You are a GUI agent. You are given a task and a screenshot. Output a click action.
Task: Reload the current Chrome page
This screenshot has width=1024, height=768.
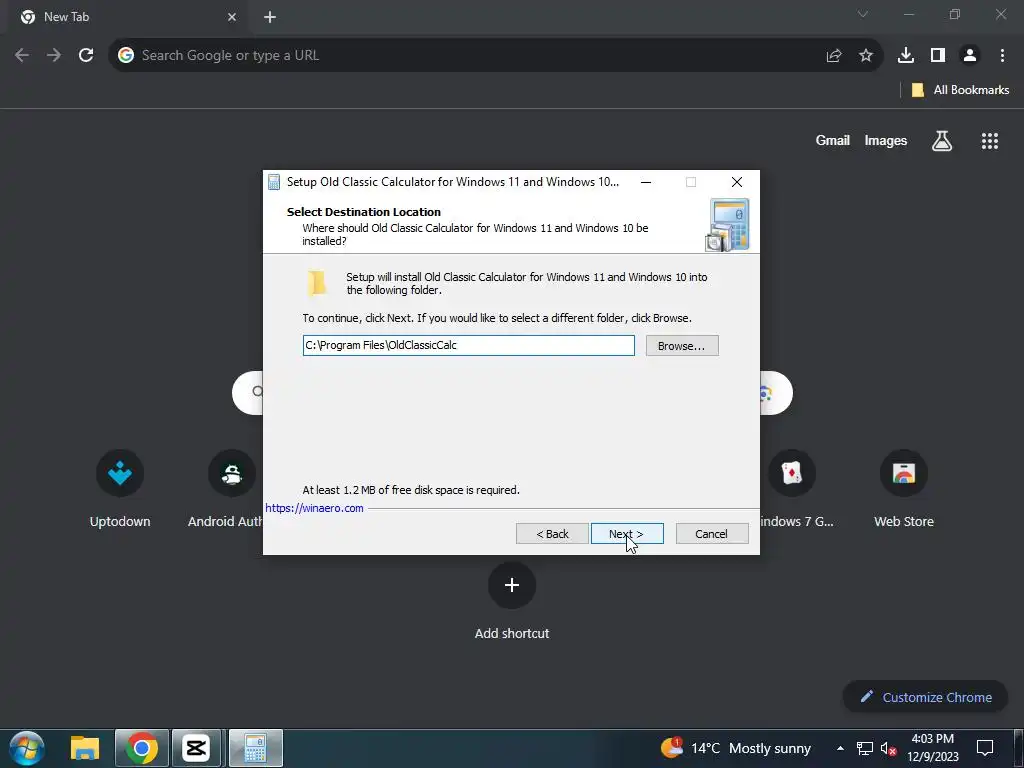86,56
